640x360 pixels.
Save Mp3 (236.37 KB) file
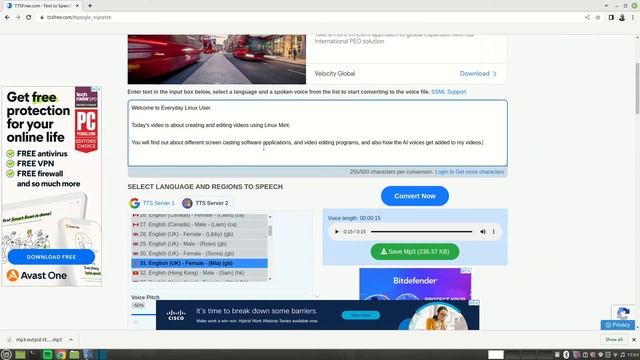pos(415,252)
